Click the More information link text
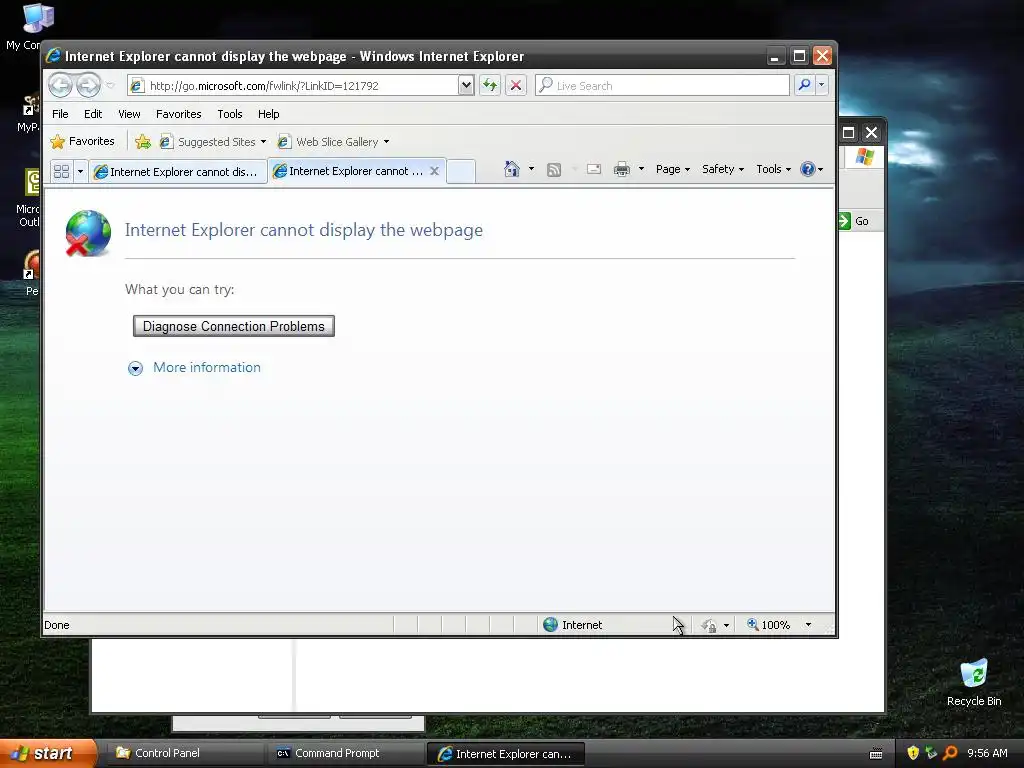This screenshot has width=1024, height=768. click(x=207, y=368)
